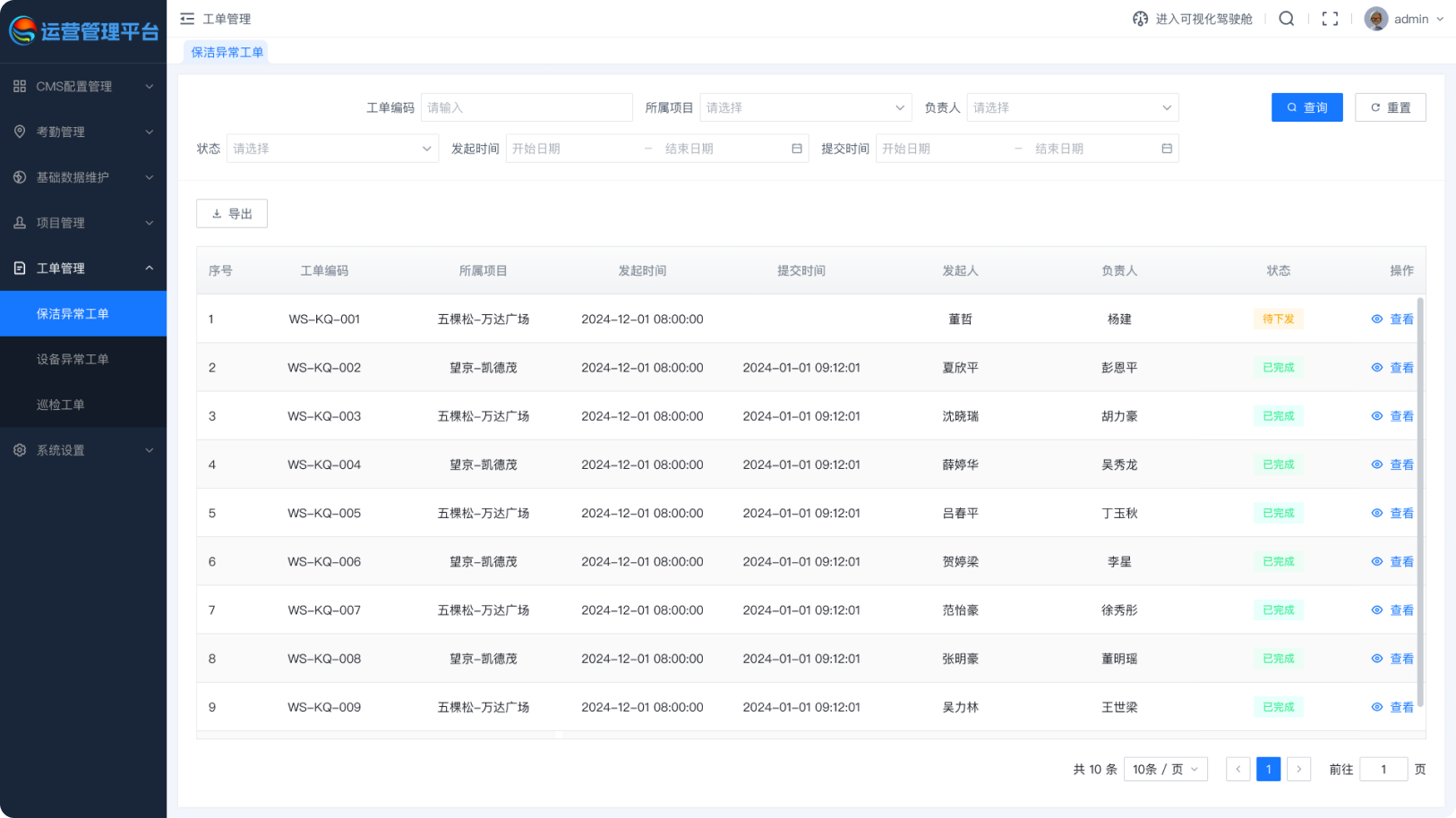Screen dimensions: 1456x818
Task: Open 巡检工单 sidebar item
Action: pyautogui.click(x=83, y=405)
